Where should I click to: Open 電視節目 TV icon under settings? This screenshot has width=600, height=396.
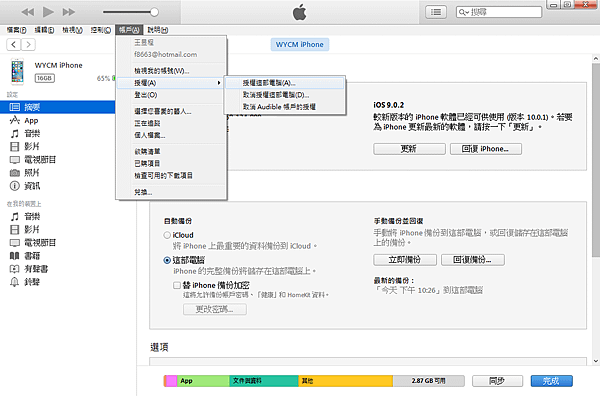tap(15, 160)
